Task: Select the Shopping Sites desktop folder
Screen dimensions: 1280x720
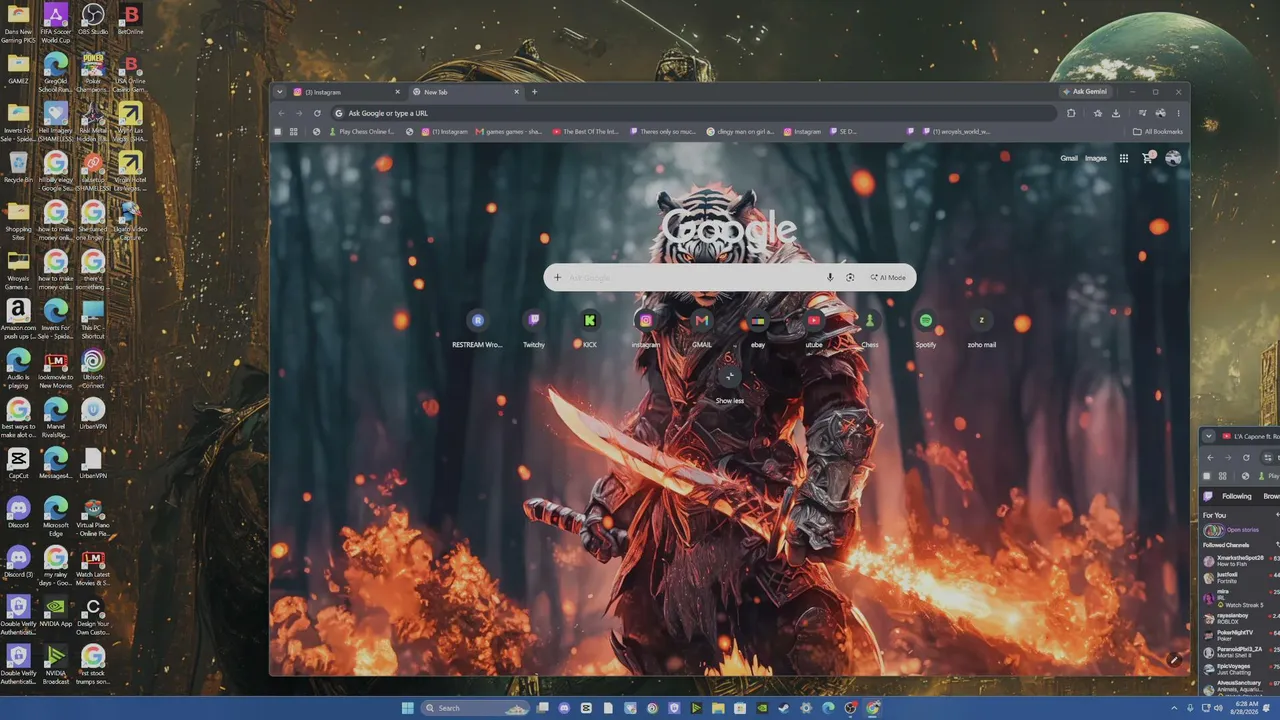Action: click(18, 221)
